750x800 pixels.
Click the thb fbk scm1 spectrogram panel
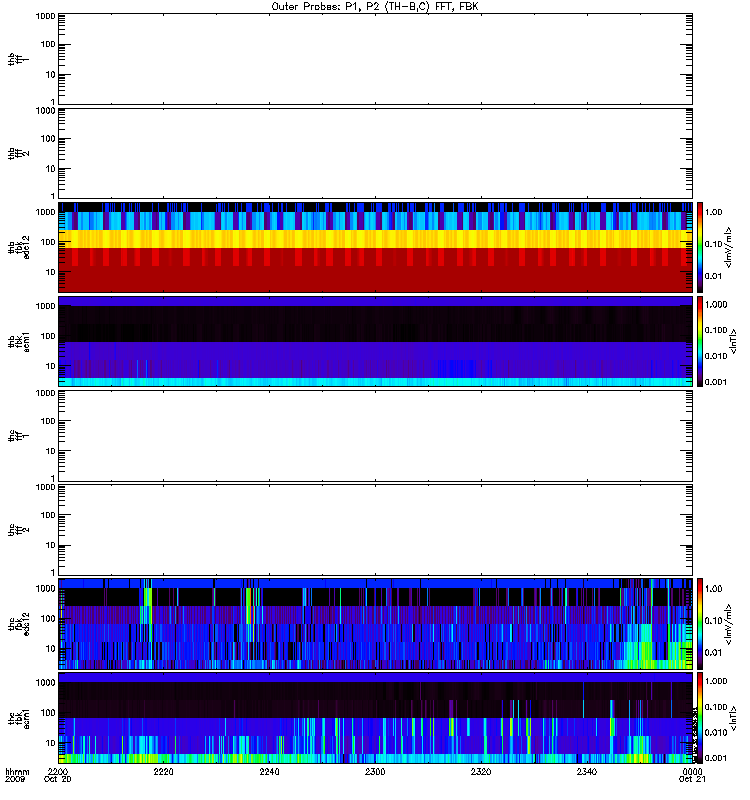pyautogui.click(x=375, y=341)
